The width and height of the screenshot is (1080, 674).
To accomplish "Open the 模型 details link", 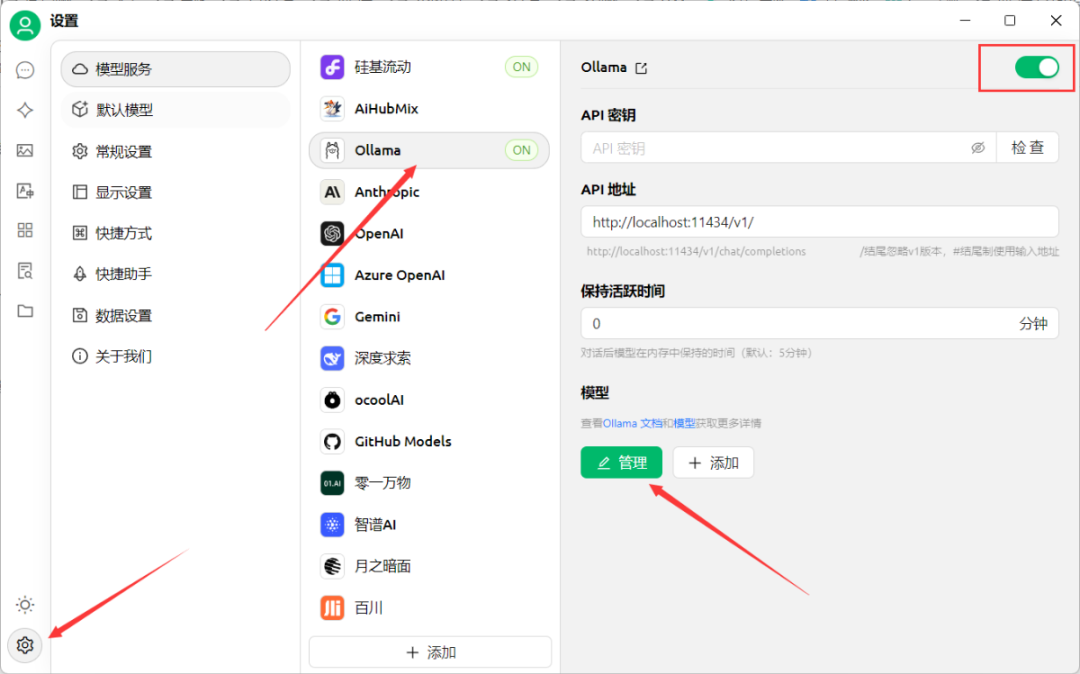I will point(684,423).
